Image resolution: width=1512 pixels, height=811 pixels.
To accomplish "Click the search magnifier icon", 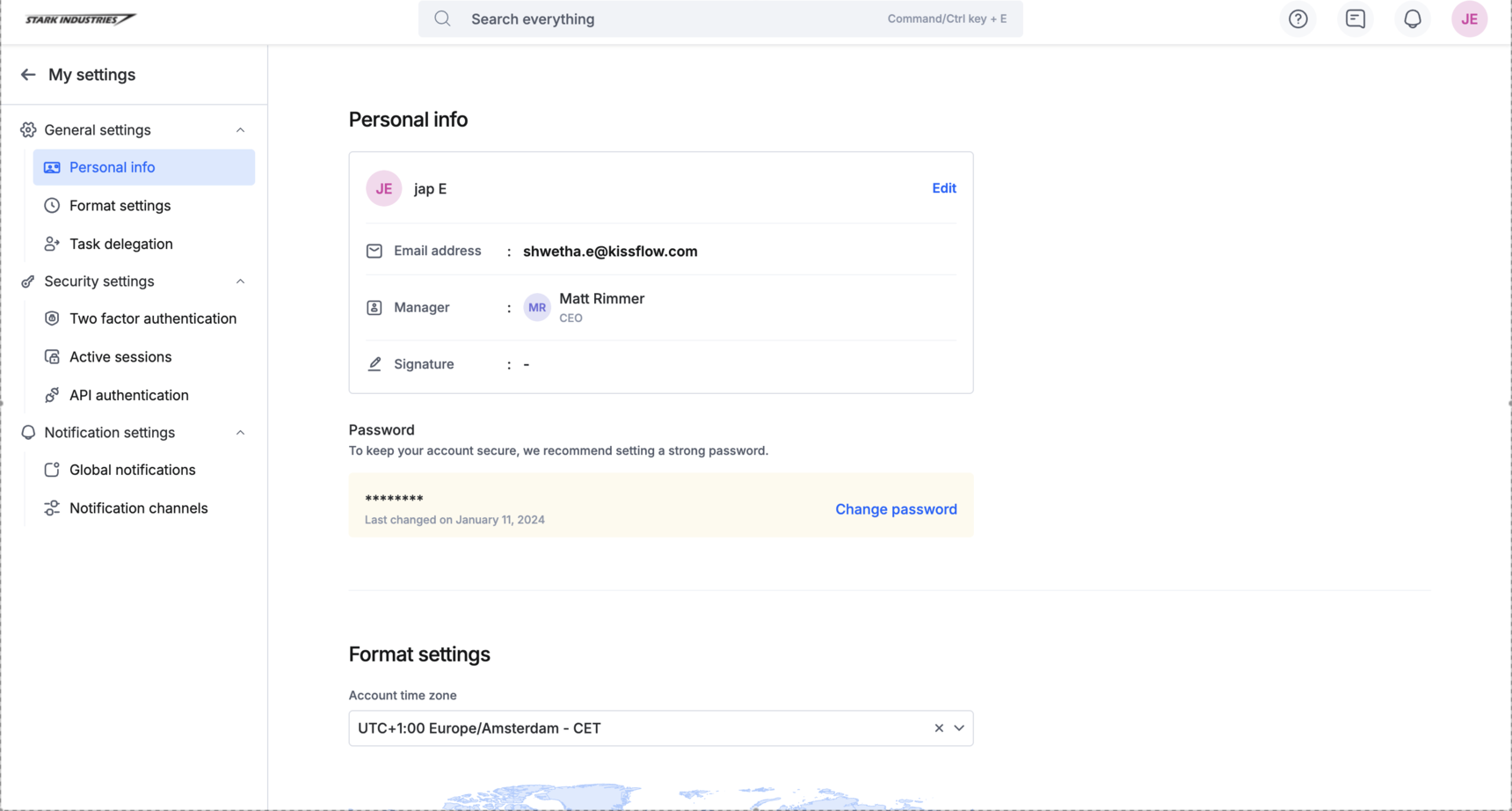I will [x=443, y=18].
